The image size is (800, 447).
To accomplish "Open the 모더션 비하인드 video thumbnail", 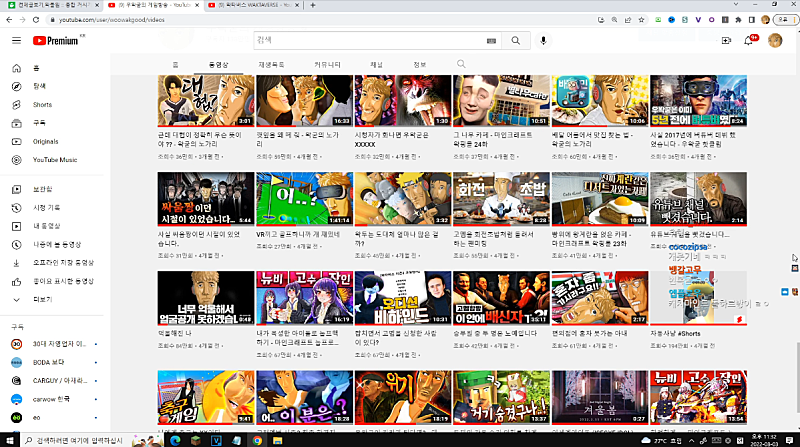I will pyautogui.click(x=403, y=298).
